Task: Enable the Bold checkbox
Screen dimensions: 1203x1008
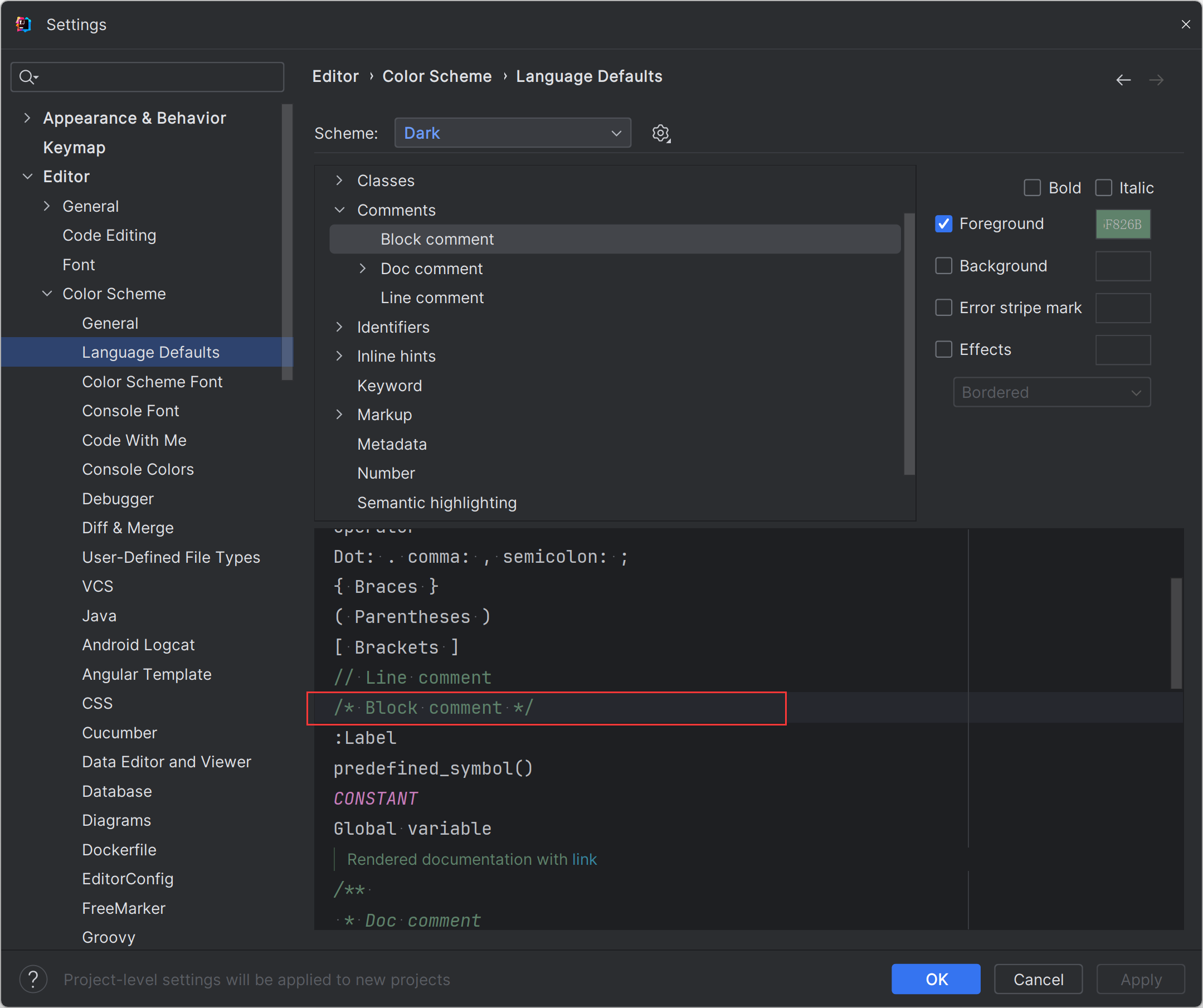Action: pyautogui.click(x=1032, y=188)
